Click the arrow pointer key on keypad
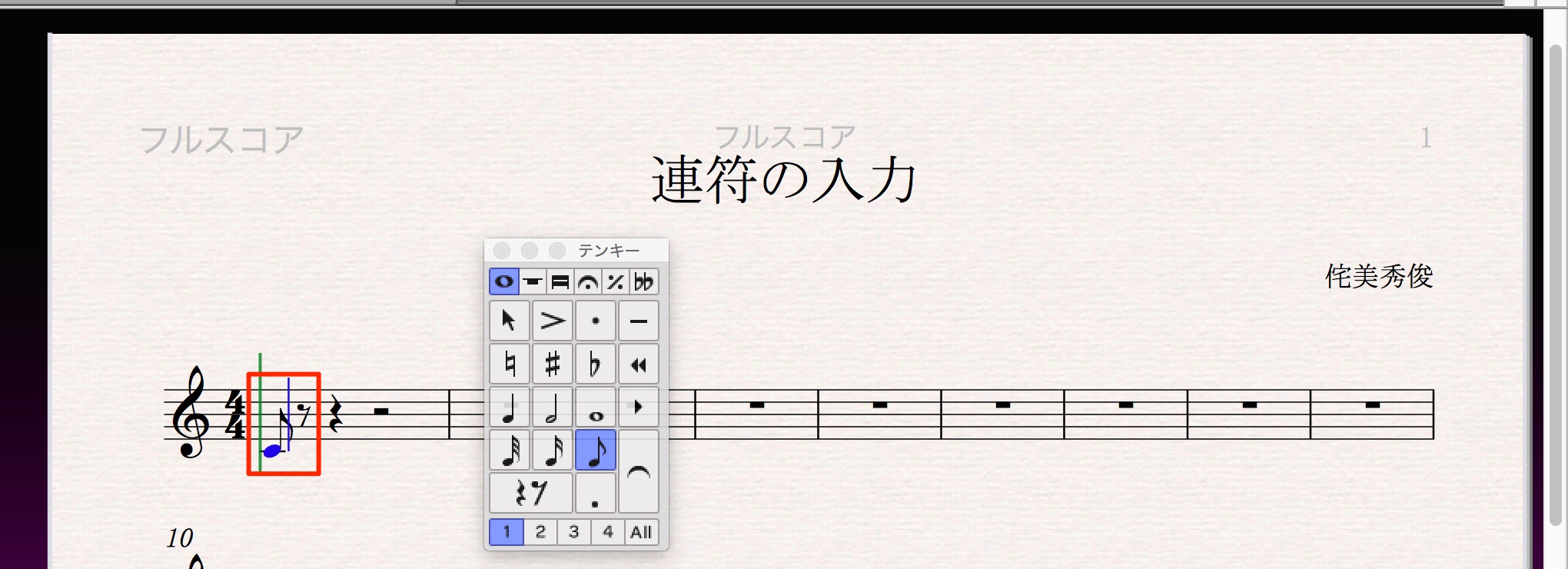This screenshot has width=1568, height=569. [509, 321]
